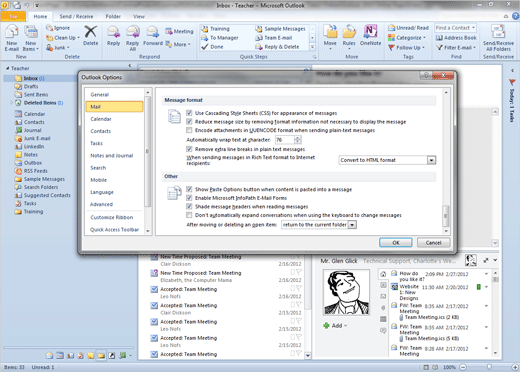Click the Reply All icon
The image size is (520, 372).
tap(132, 33)
